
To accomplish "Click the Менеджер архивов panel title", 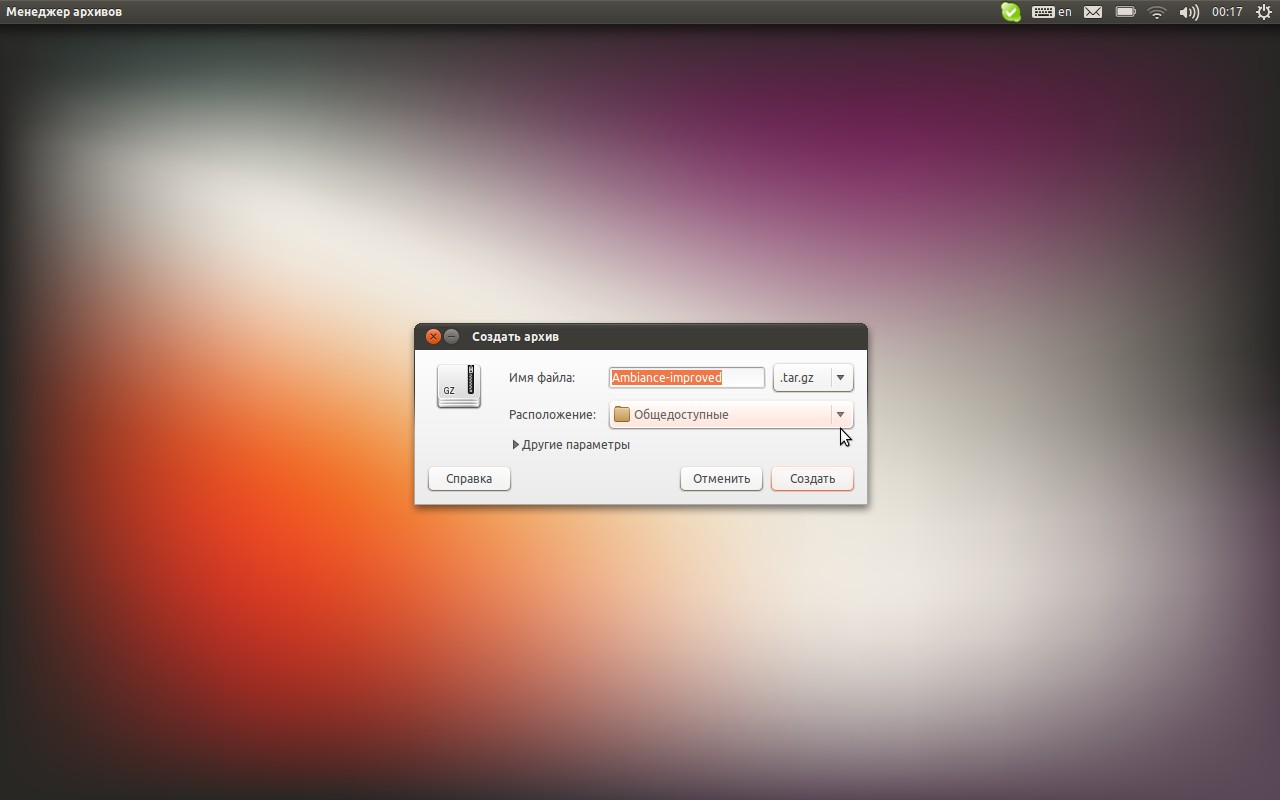I will click(x=65, y=12).
